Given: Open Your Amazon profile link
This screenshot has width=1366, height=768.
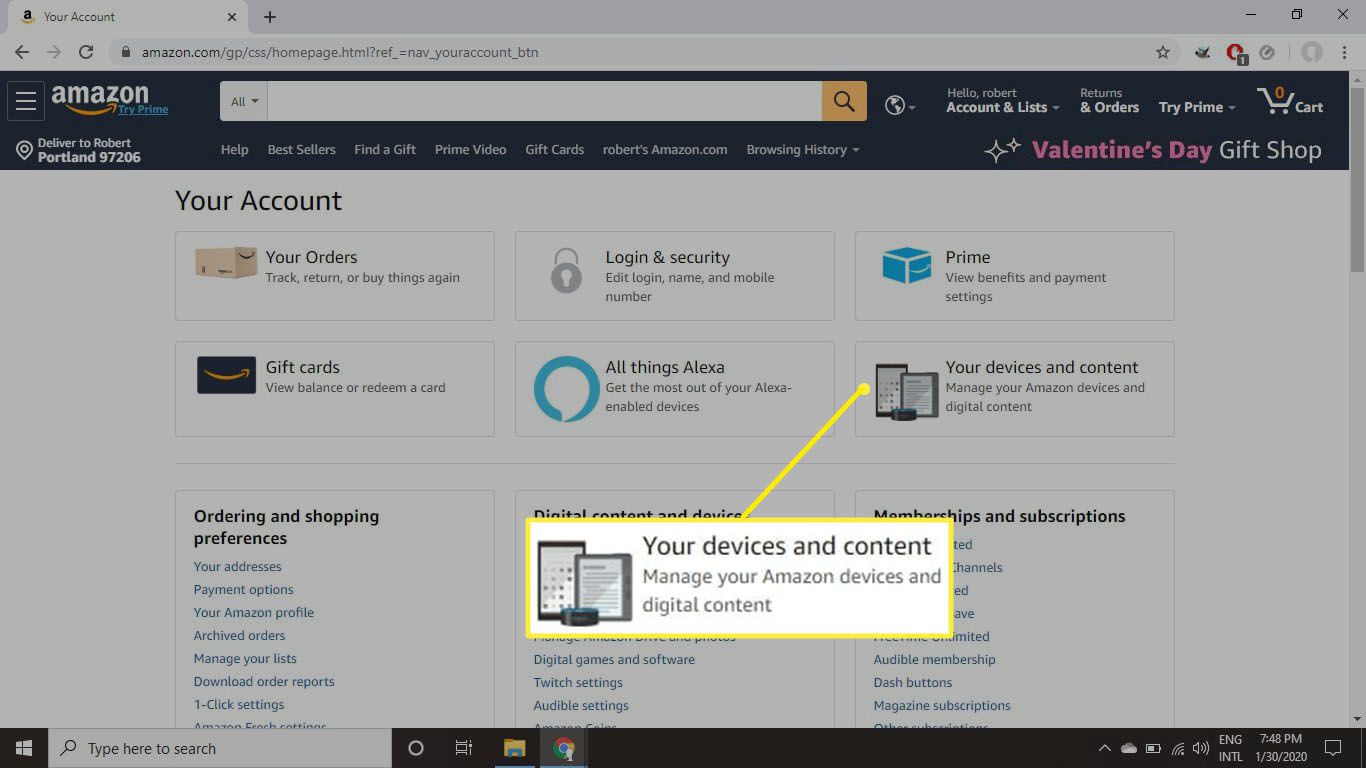Looking at the screenshot, I should tap(253, 613).
